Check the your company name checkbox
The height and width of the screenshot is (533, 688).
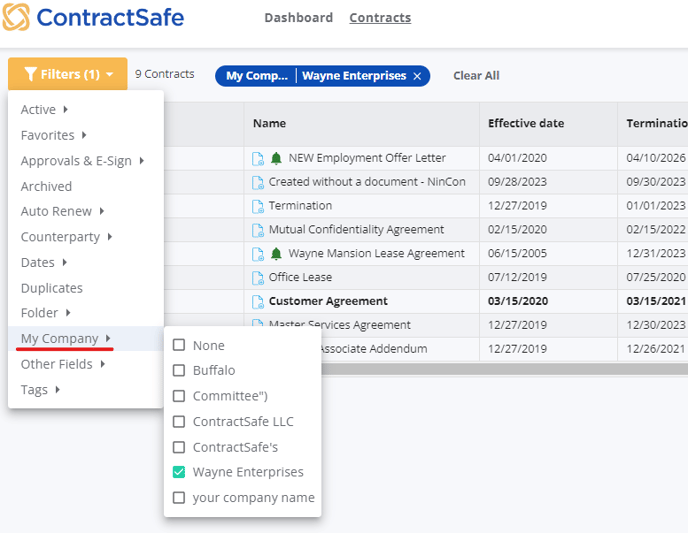[x=179, y=498]
